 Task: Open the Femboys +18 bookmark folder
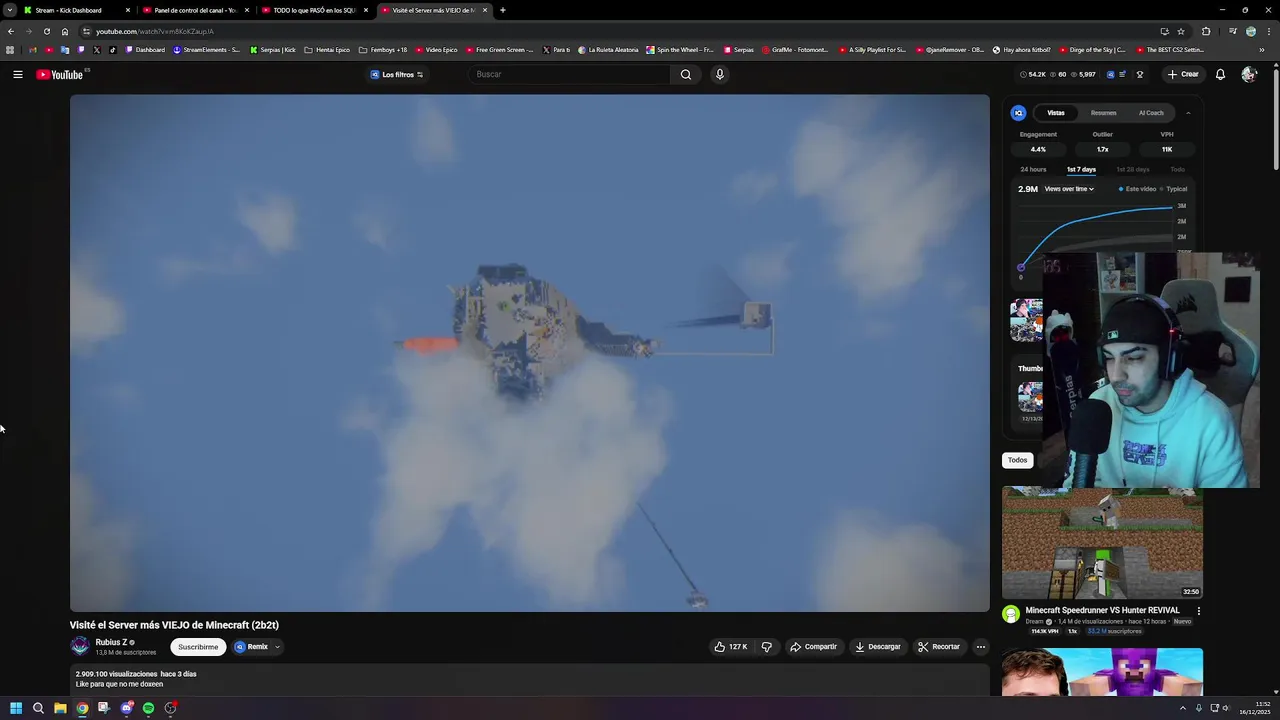[383, 49]
